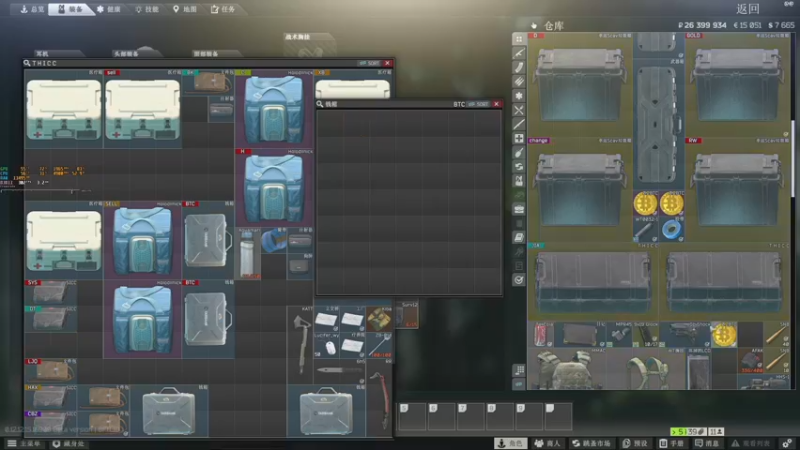Filter stash by medical cross icon

pos(519,139)
